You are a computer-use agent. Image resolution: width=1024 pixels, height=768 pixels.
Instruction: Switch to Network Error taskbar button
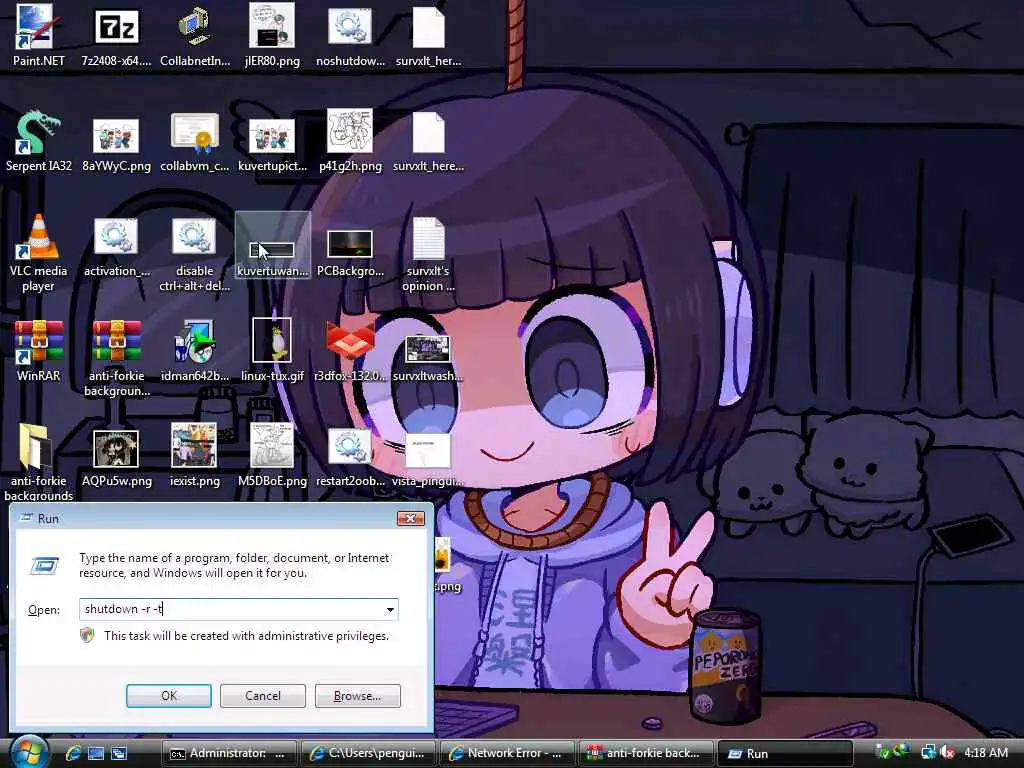[x=507, y=754]
